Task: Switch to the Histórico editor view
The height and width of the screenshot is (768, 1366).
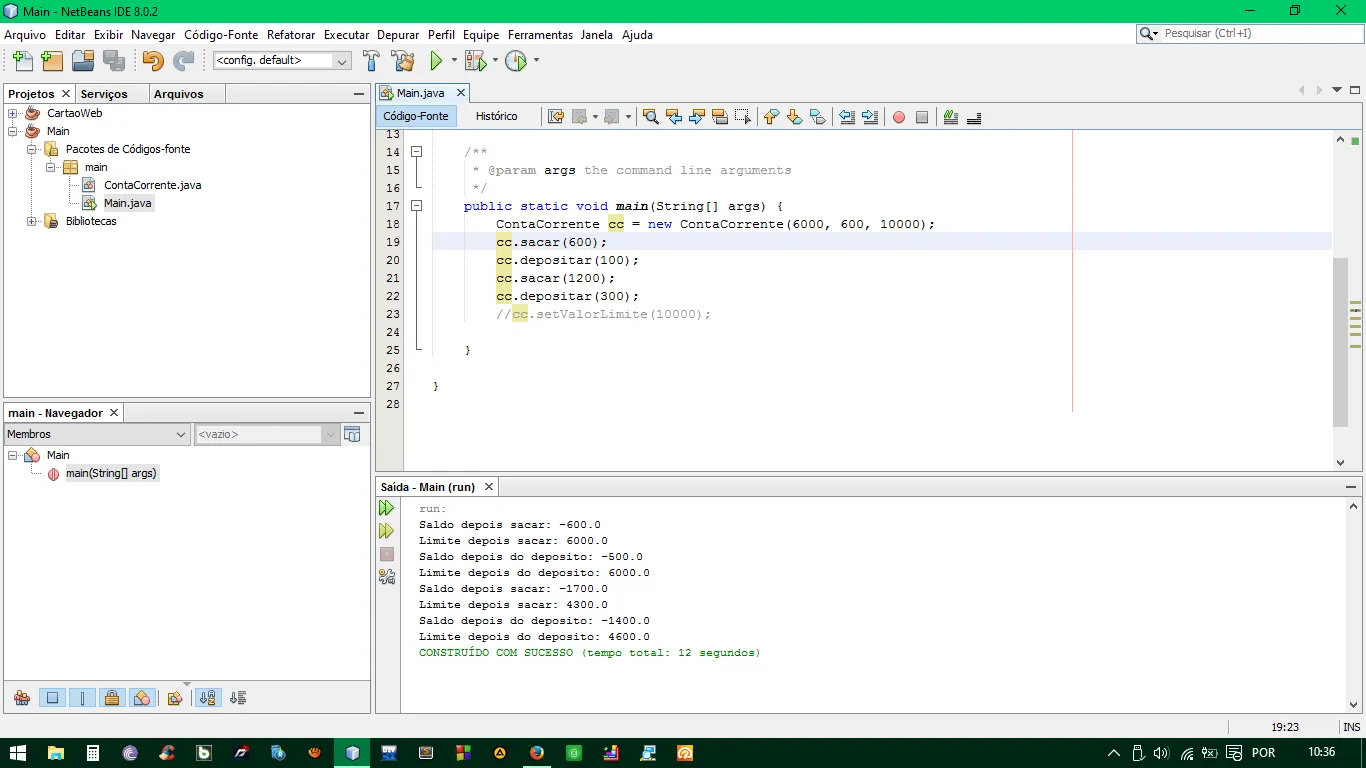Action: (x=496, y=116)
